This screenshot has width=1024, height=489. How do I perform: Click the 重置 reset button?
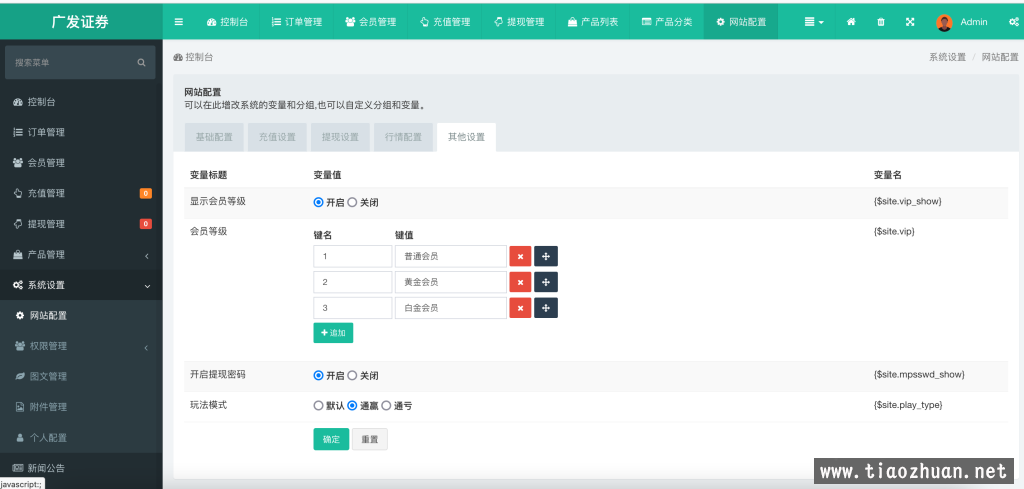[370, 439]
